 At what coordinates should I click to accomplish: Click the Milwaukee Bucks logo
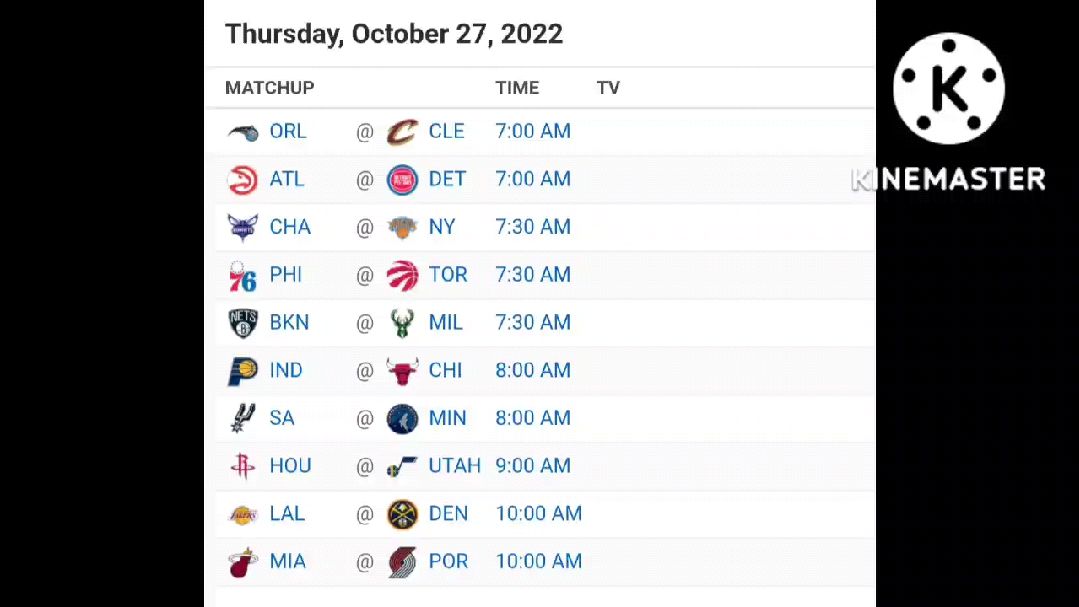coord(402,323)
